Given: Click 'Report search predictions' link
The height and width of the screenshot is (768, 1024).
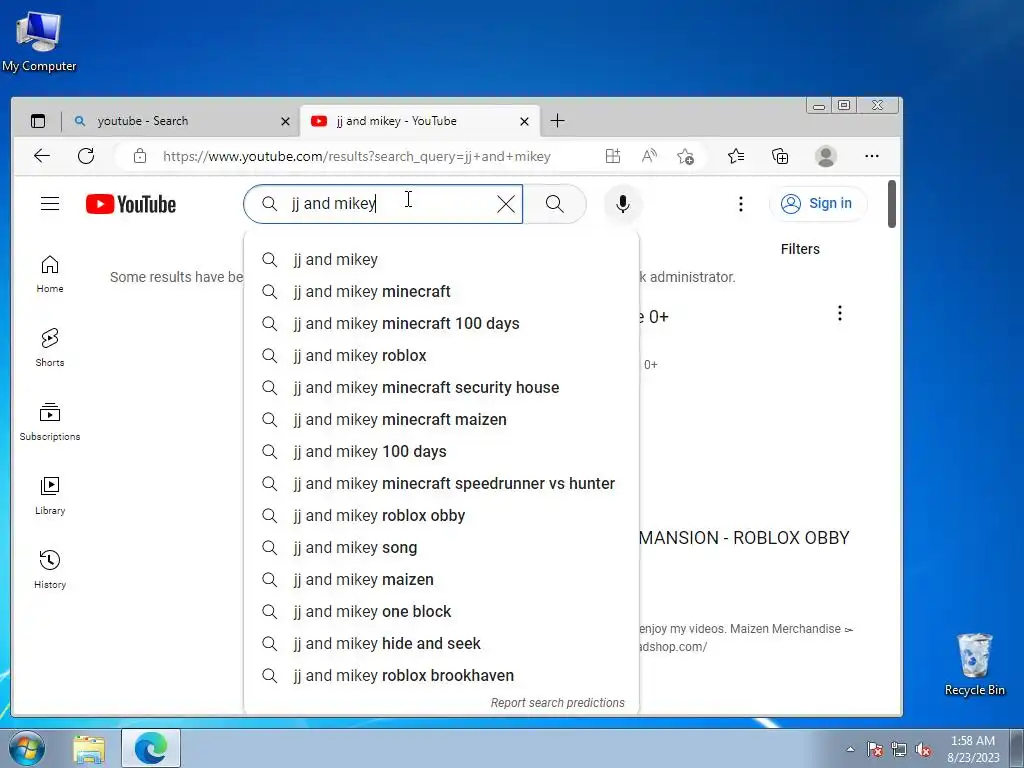Looking at the screenshot, I should [x=557, y=703].
